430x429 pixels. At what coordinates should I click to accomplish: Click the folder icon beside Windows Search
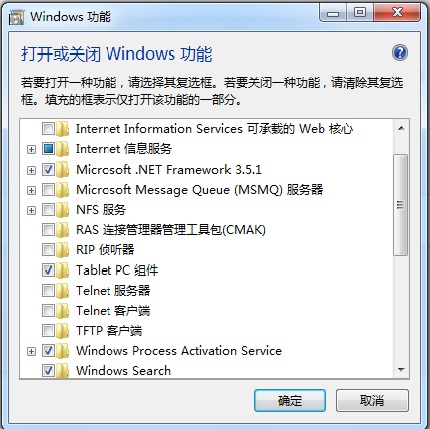click(62, 371)
